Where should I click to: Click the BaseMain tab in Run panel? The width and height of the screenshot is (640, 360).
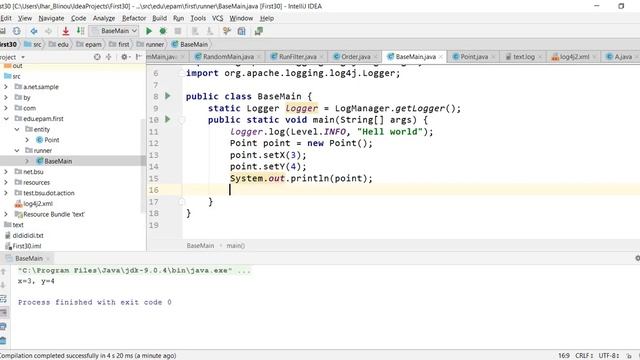point(29,258)
